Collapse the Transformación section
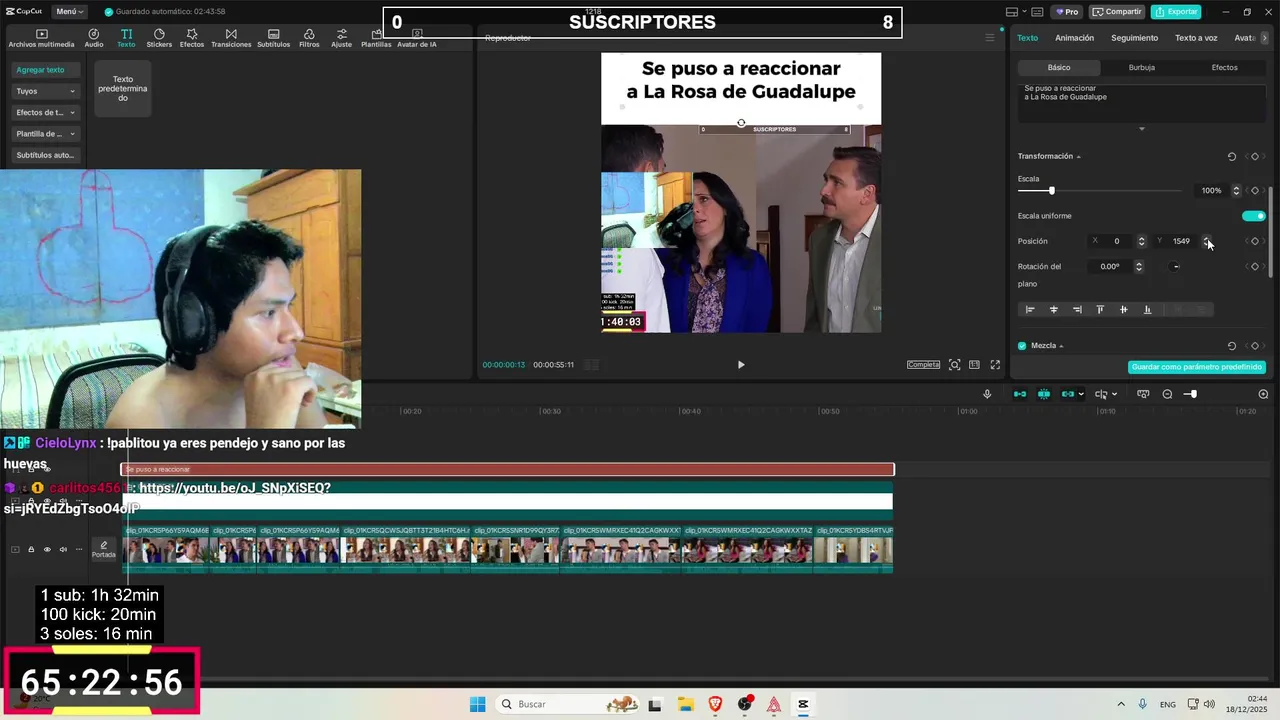The height and width of the screenshot is (720, 1280). (x=1078, y=157)
